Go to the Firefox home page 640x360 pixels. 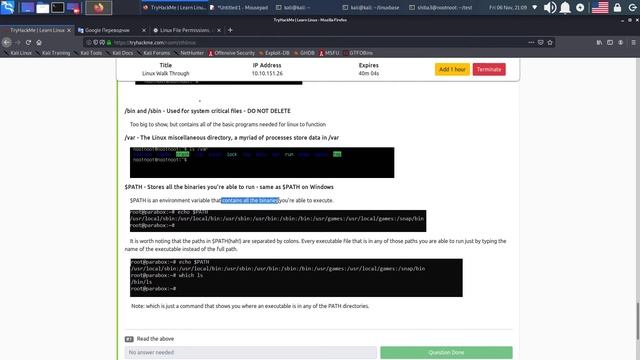click(39, 42)
